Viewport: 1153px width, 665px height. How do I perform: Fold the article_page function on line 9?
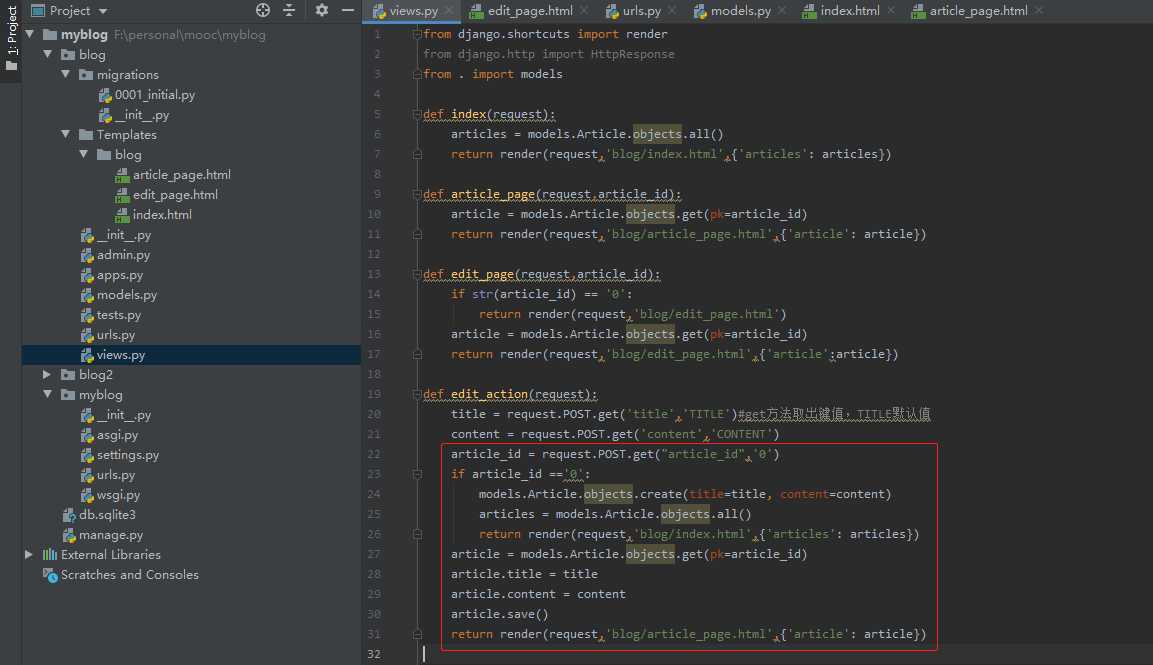[417, 194]
